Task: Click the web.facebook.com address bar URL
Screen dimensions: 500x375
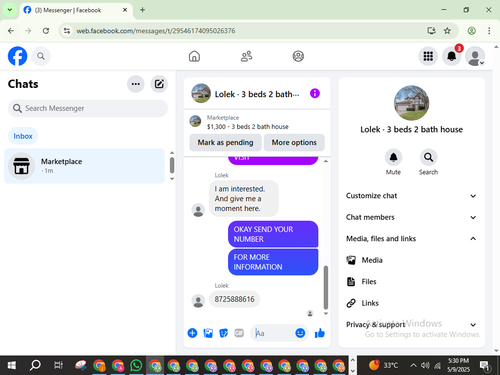Action: click(x=156, y=31)
